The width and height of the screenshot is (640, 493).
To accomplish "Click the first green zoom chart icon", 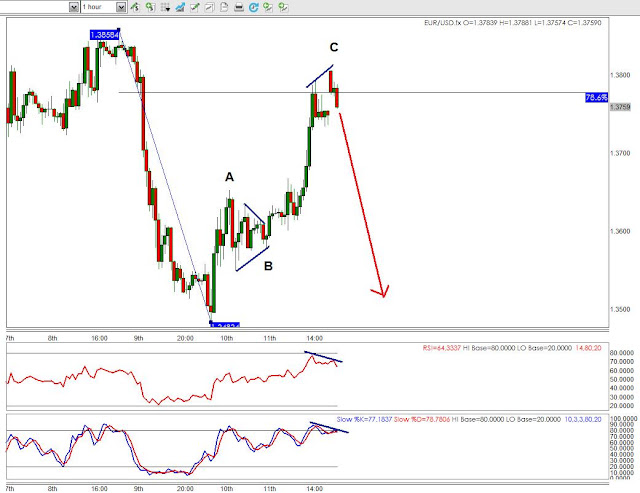I will tap(268, 7).
